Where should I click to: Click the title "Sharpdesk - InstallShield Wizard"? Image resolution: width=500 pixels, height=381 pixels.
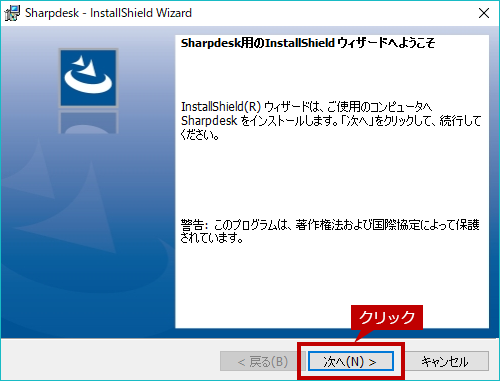coord(109,13)
